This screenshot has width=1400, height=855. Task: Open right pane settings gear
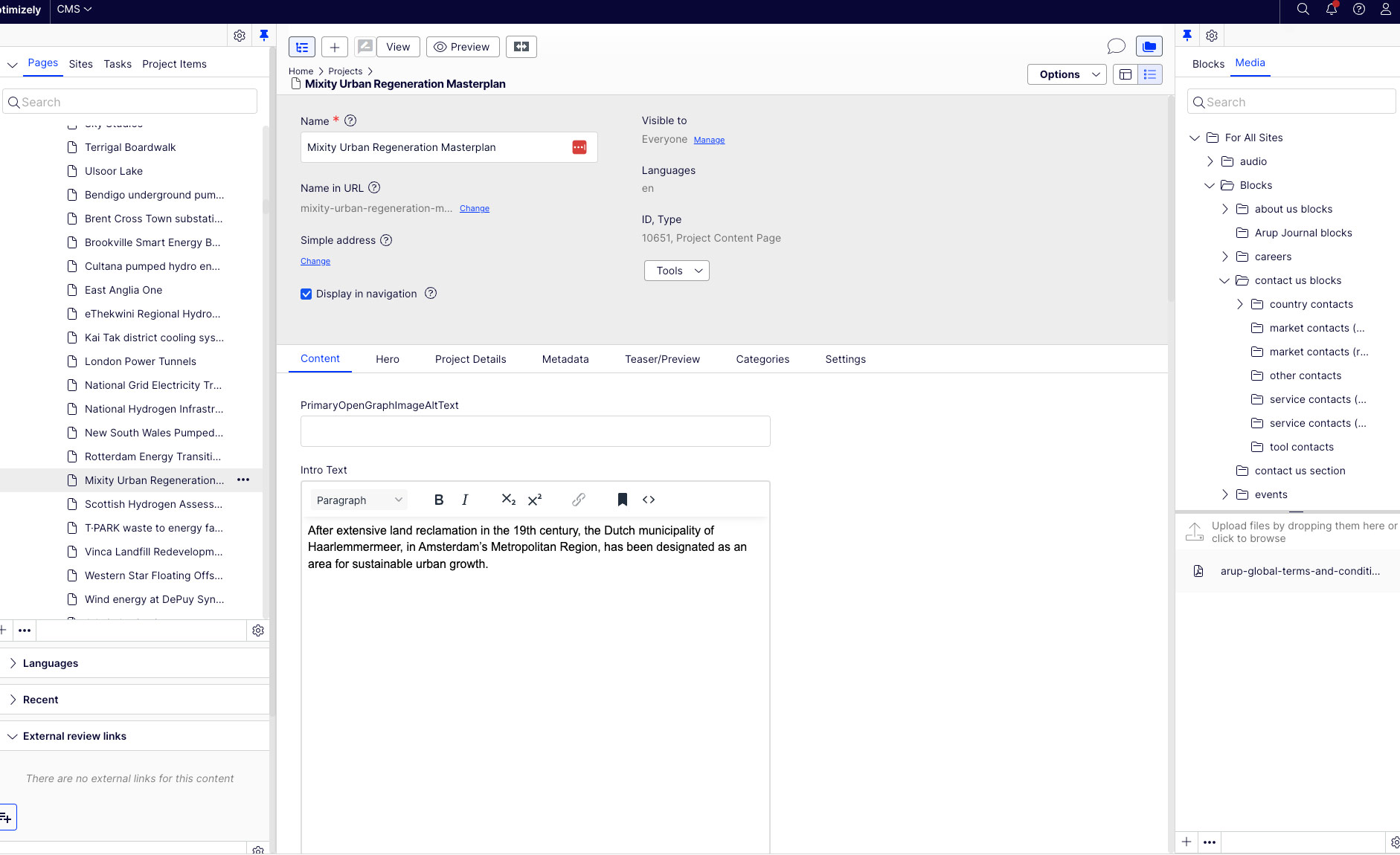(1212, 36)
